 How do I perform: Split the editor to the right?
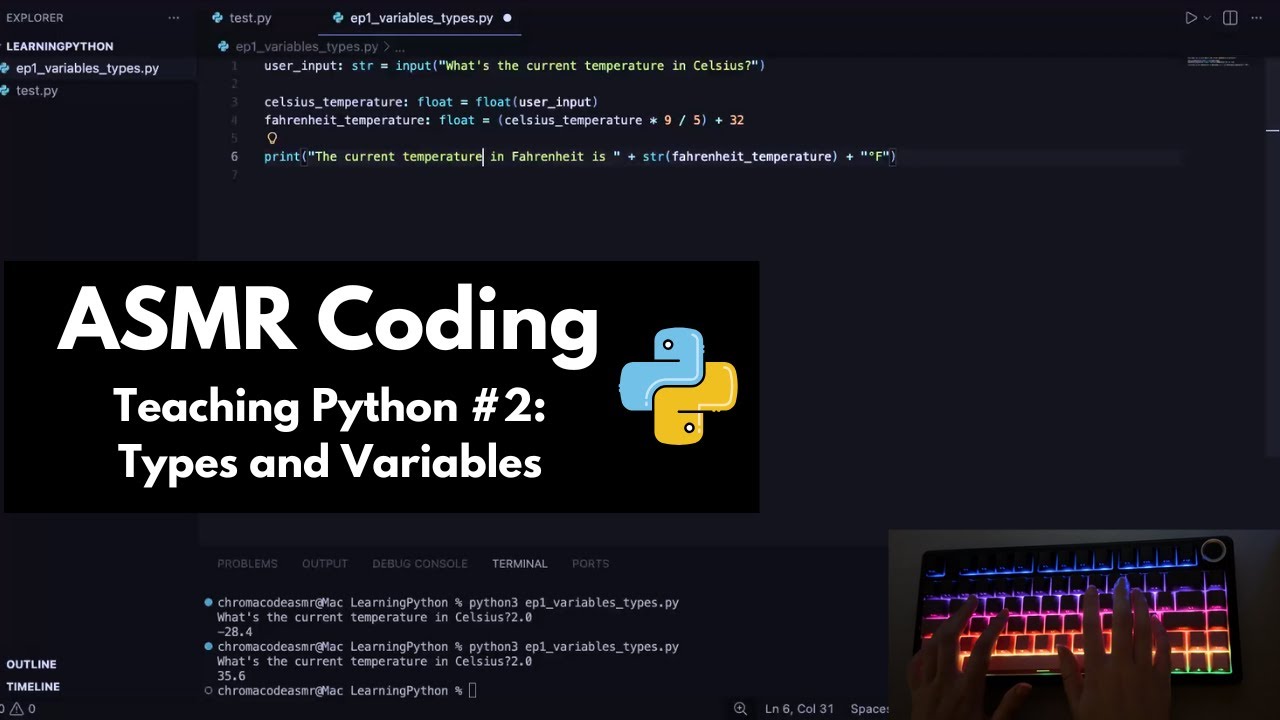[1230, 18]
